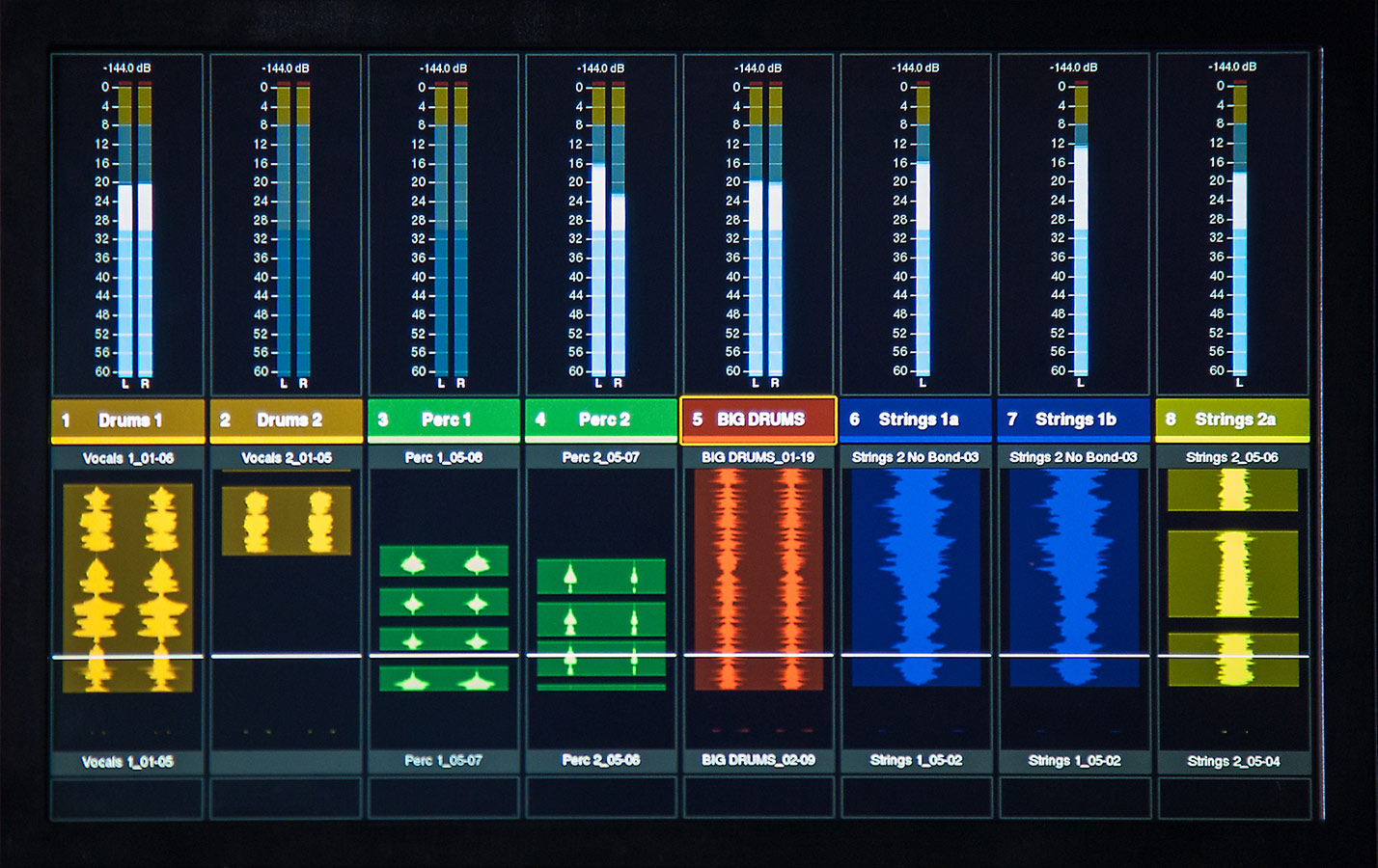Select the Strings 1b track label
Image resolution: width=1378 pixels, height=868 pixels.
1073,420
